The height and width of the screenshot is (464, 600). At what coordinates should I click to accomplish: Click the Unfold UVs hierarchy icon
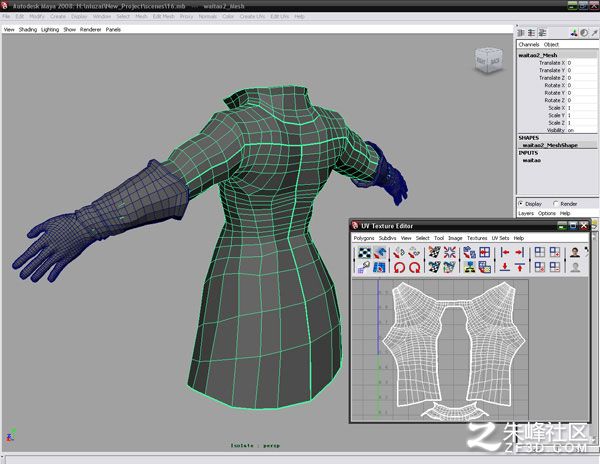point(469,267)
